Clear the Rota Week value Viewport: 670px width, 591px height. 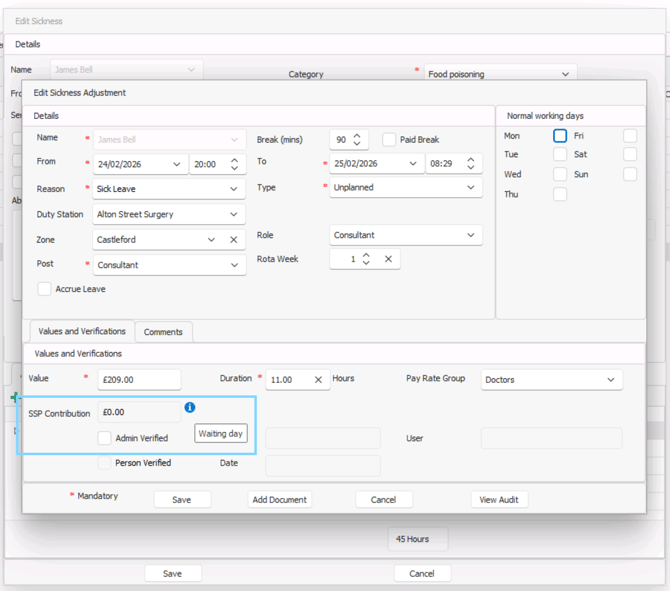[388, 259]
